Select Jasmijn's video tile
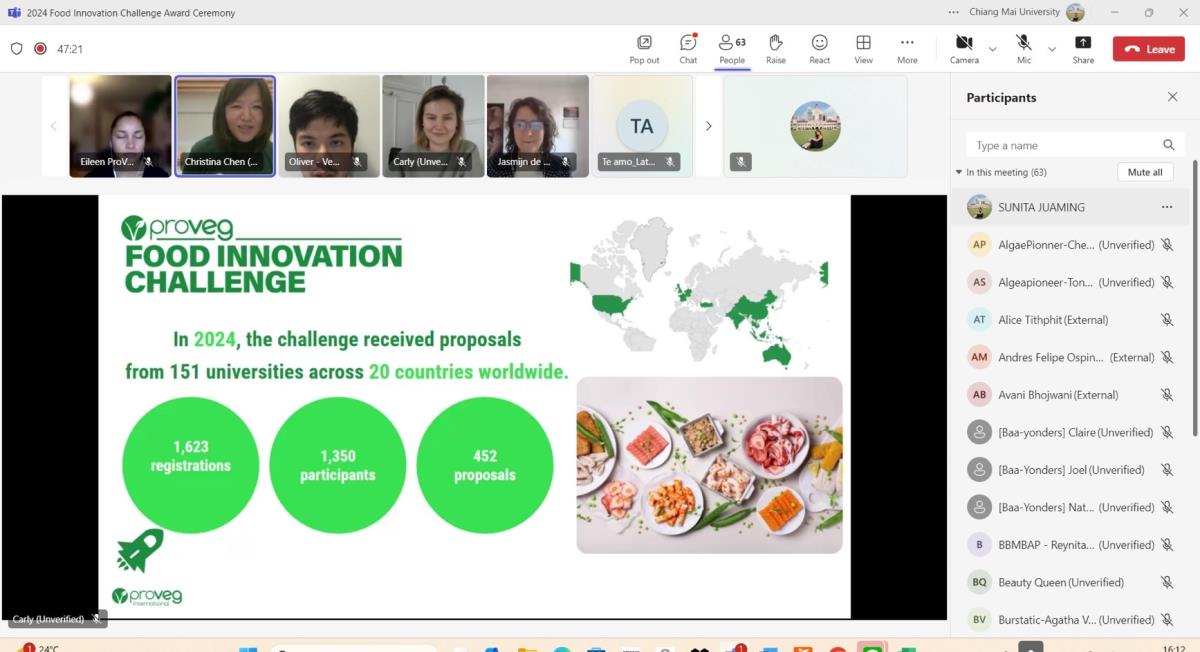 (x=538, y=126)
